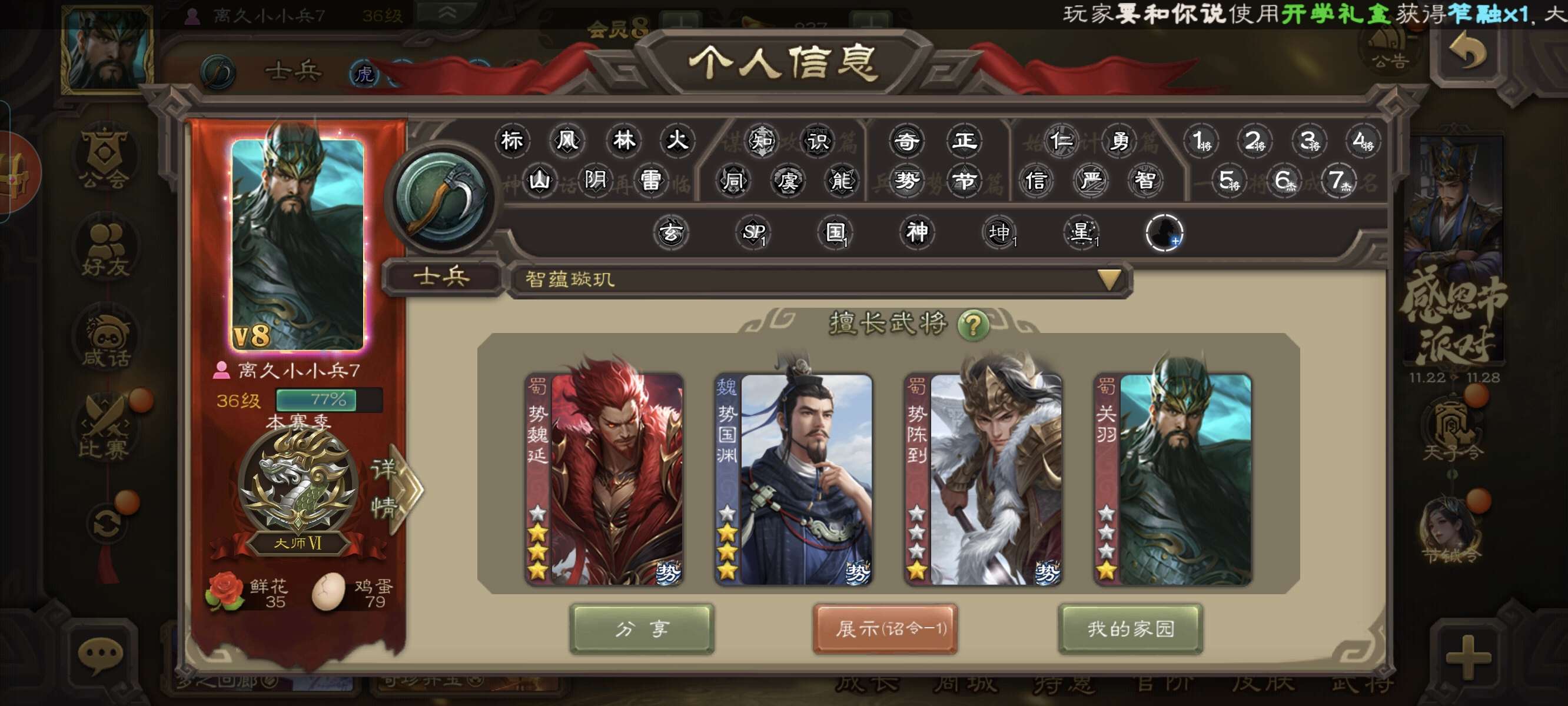This screenshot has width=1568, height=706.
Task: Toggle the 神 badge
Action: click(x=916, y=232)
